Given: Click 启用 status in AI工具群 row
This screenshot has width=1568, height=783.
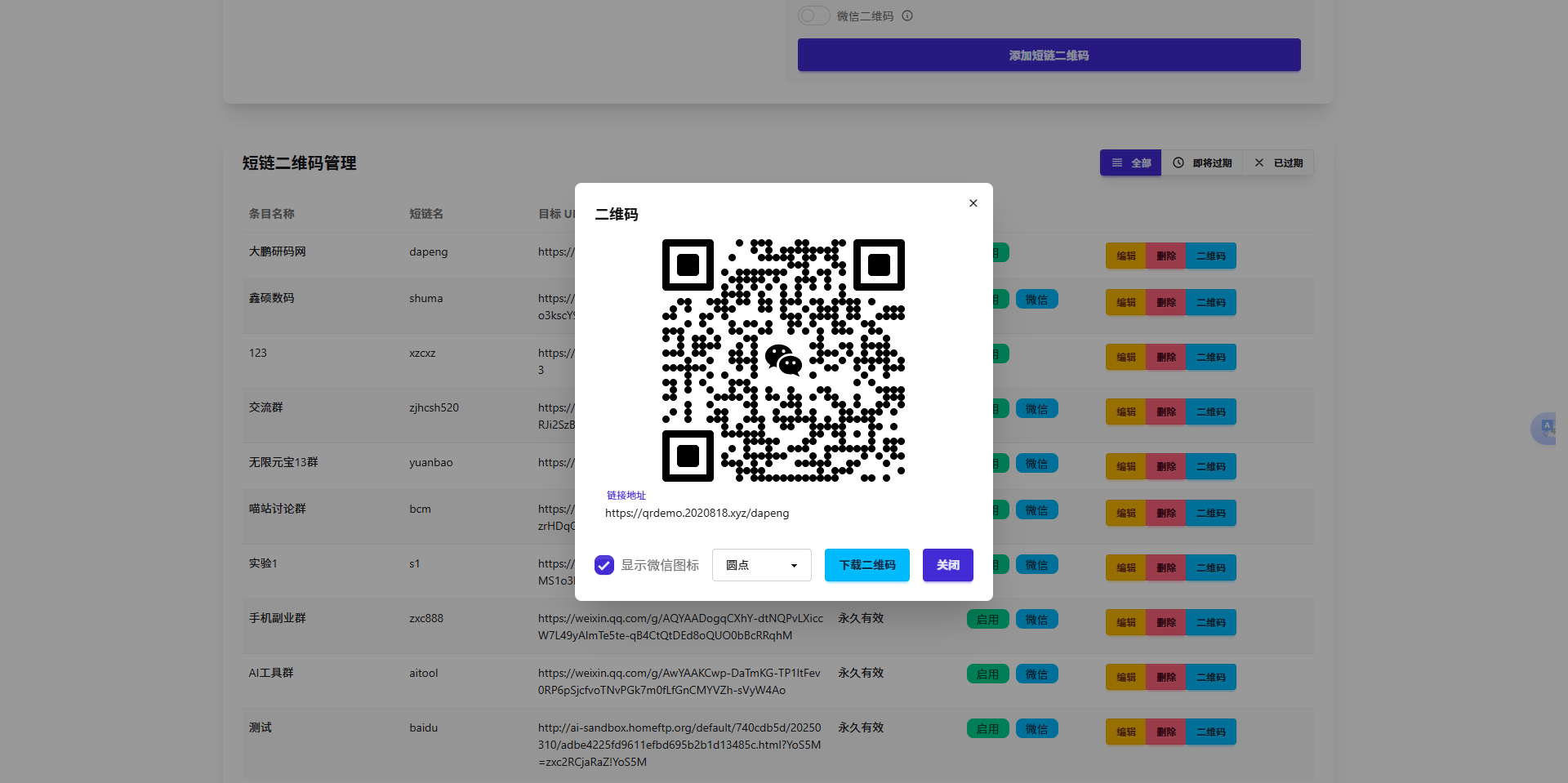Looking at the screenshot, I should [x=987, y=674].
